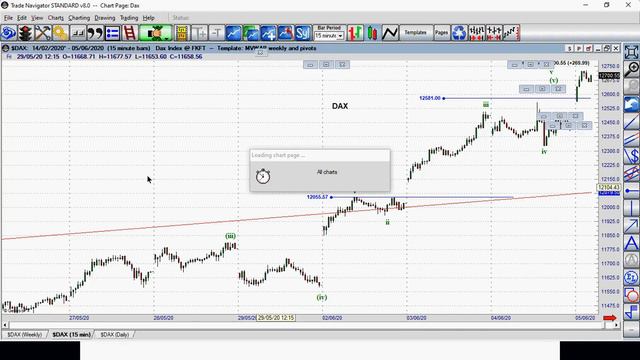
Task: Open the Charts menu
Action: tap(56, 18)
